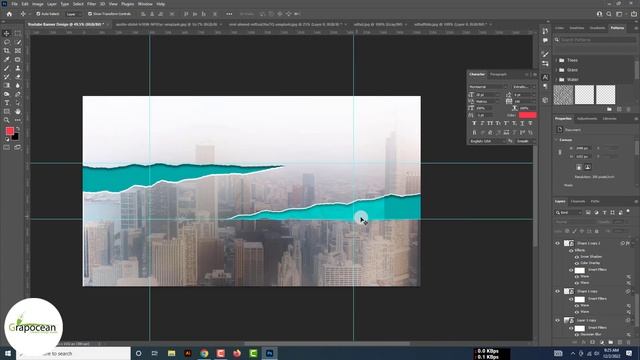
Task: Hide the Color Overlay effect
Action: (577, 263)
